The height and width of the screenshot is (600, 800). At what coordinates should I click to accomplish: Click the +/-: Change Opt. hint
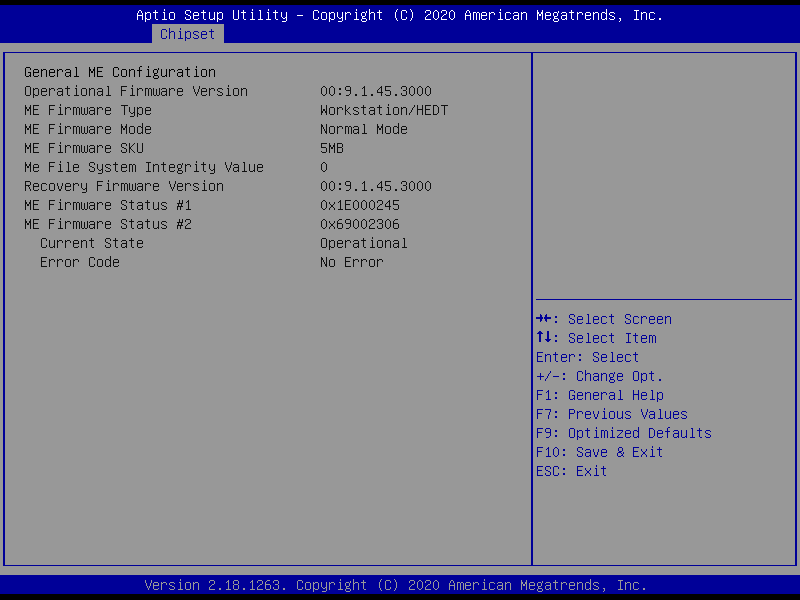[x=599, y=376]
